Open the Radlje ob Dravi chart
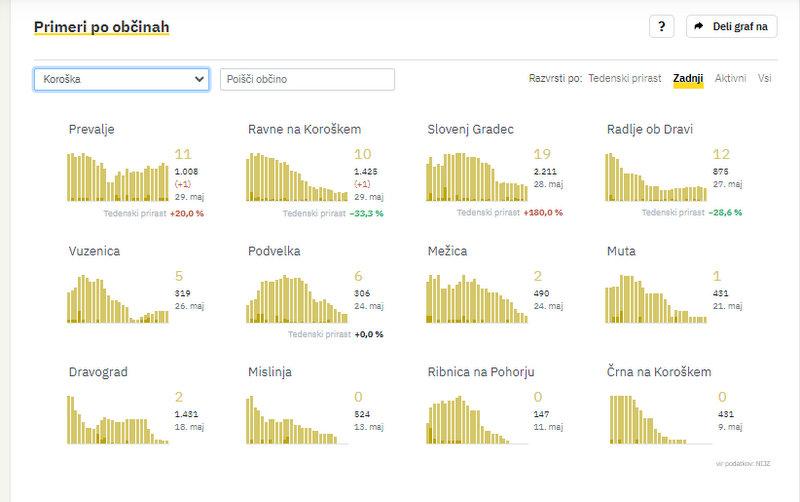800x502 pixels. [x=656, y=176]
